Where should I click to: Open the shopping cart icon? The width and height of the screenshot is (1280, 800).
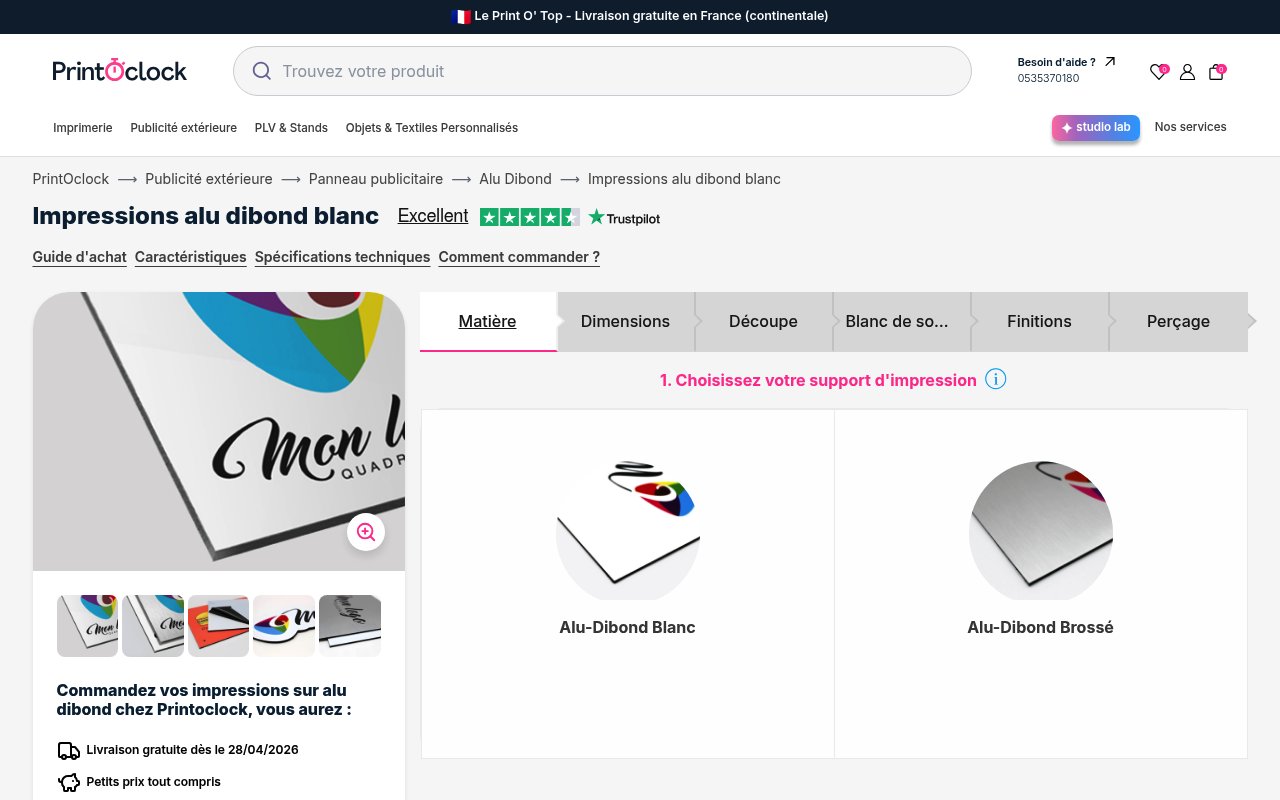tap(1216, 72)
